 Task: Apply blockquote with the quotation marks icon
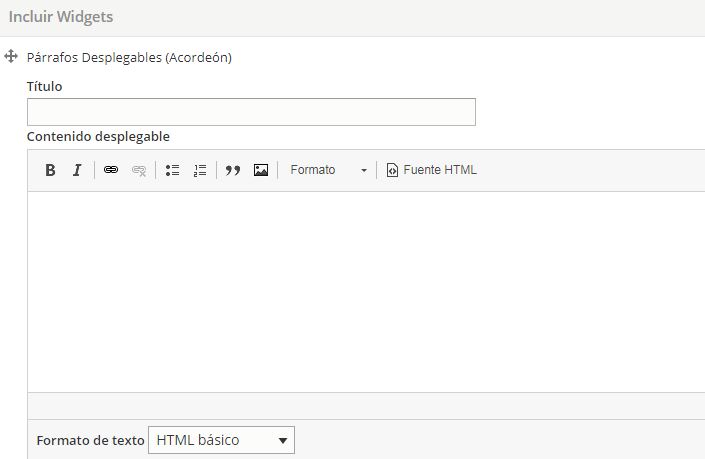(x=233, y=170)
